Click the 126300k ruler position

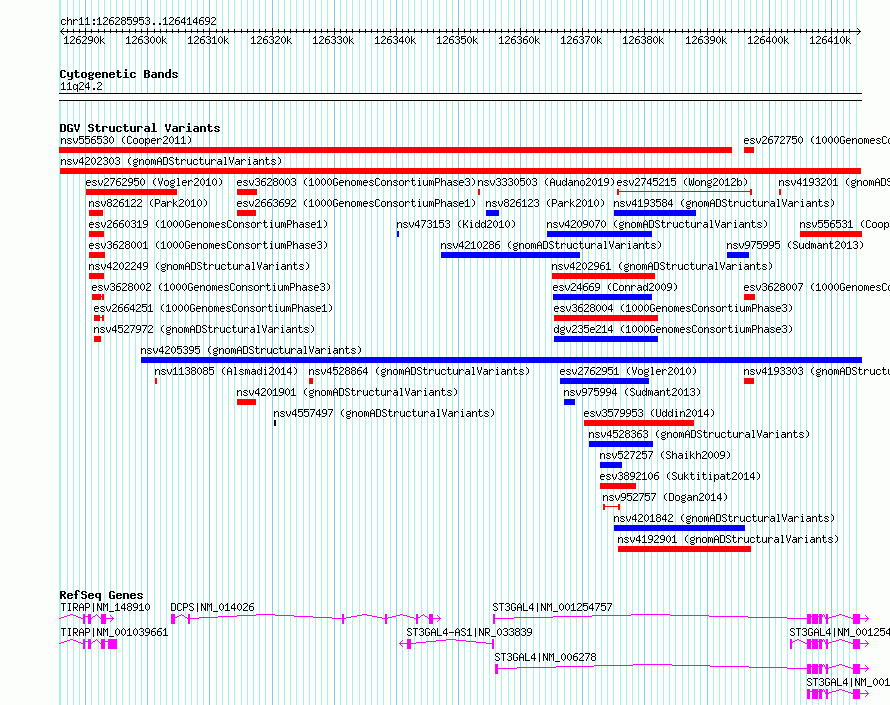pos(146,40)
